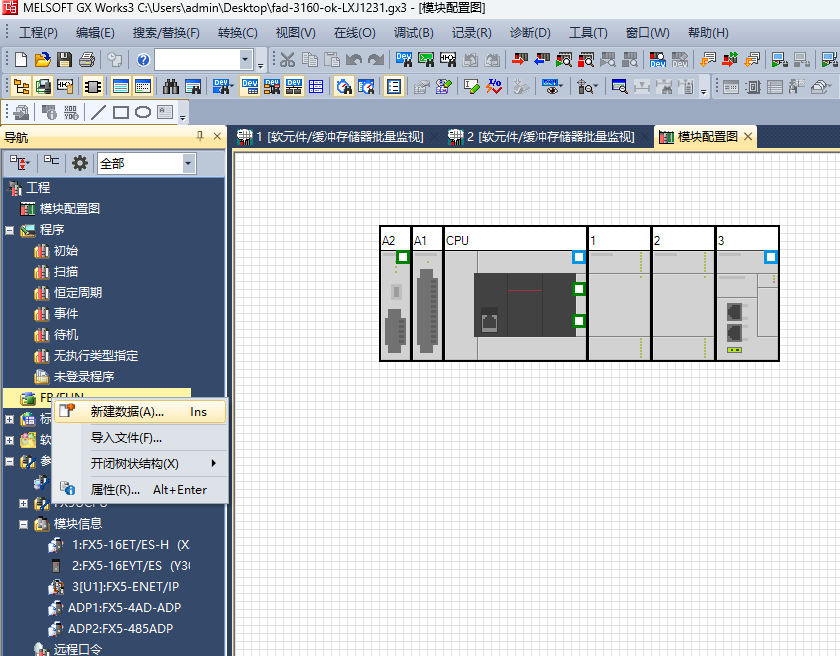Choose 属性(R)... from context menu
The height and width of the screenshot is (656, 840).
(x=140, y=489)
